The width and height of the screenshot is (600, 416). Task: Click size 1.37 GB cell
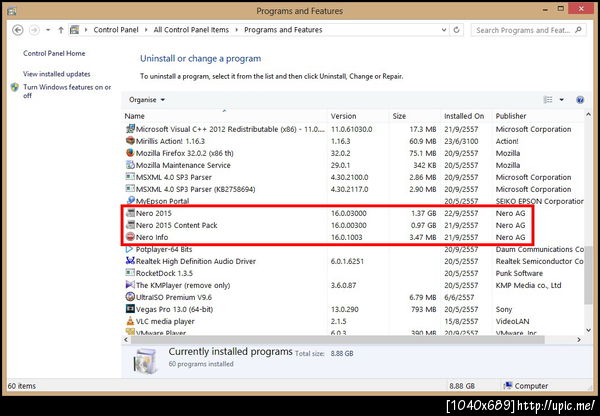pyautogui.click(x=424, y=213)
